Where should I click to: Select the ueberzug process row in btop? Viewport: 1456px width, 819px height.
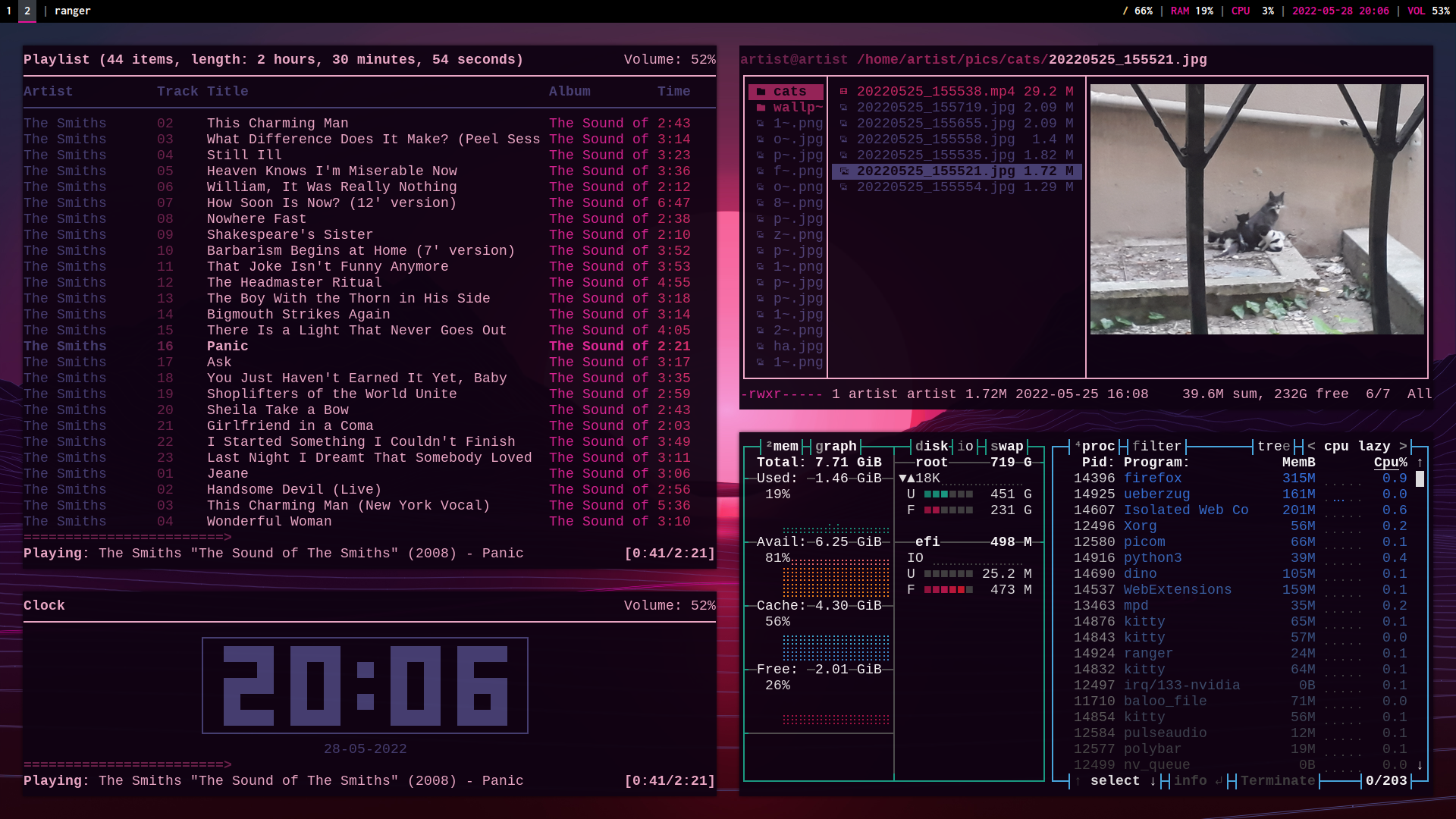coord(1241,494)
